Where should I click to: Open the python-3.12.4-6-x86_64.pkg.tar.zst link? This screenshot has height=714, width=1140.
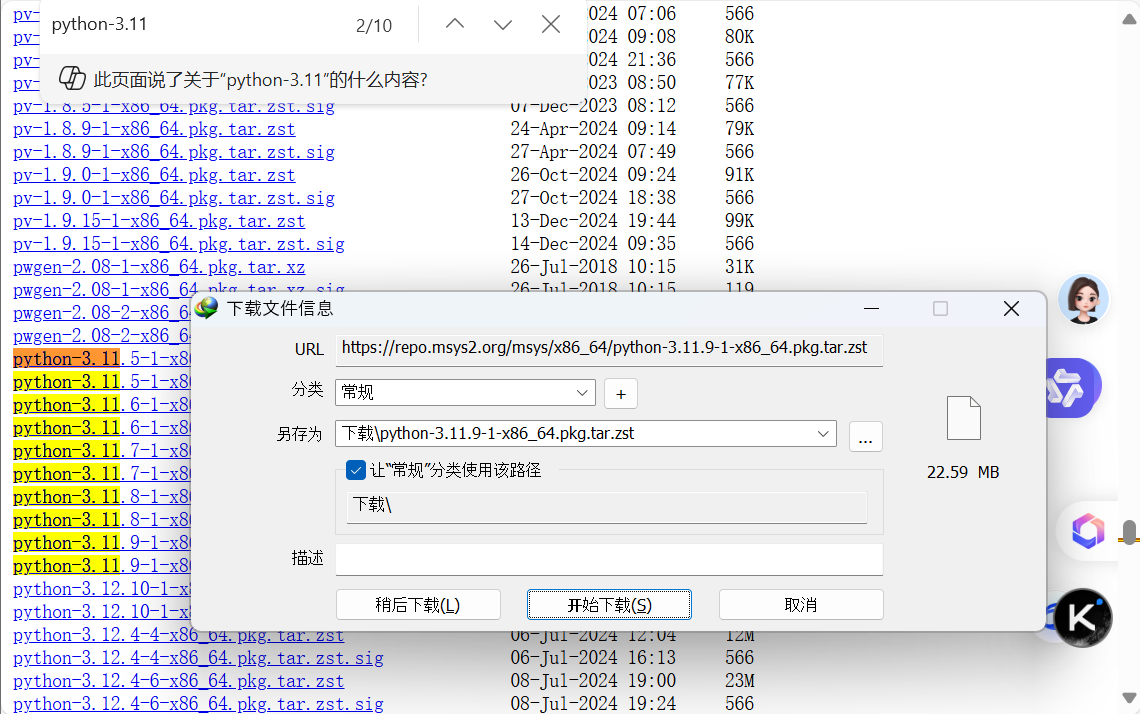179,681
